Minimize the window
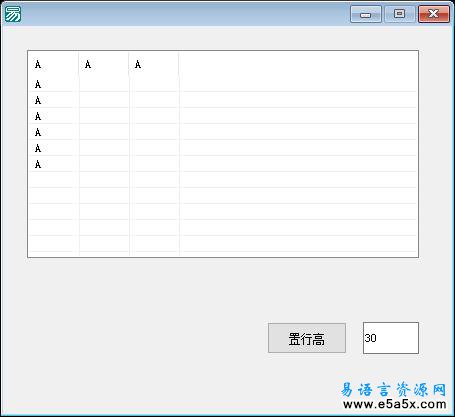The image size is (455, 417). [366, 14]
